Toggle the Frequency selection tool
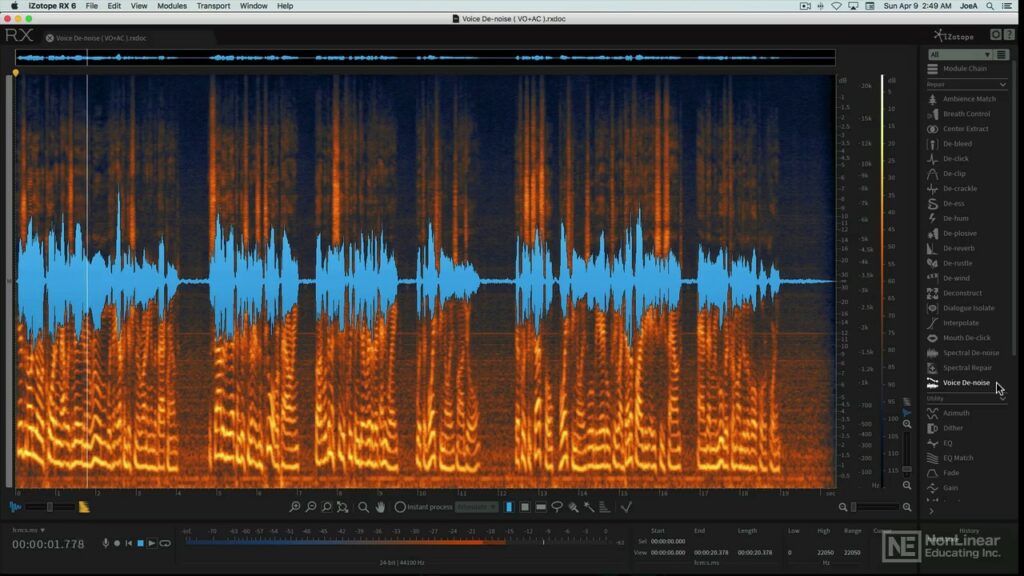The width and height of the screenshot is (1024, 576). click(x=541, y=507)
